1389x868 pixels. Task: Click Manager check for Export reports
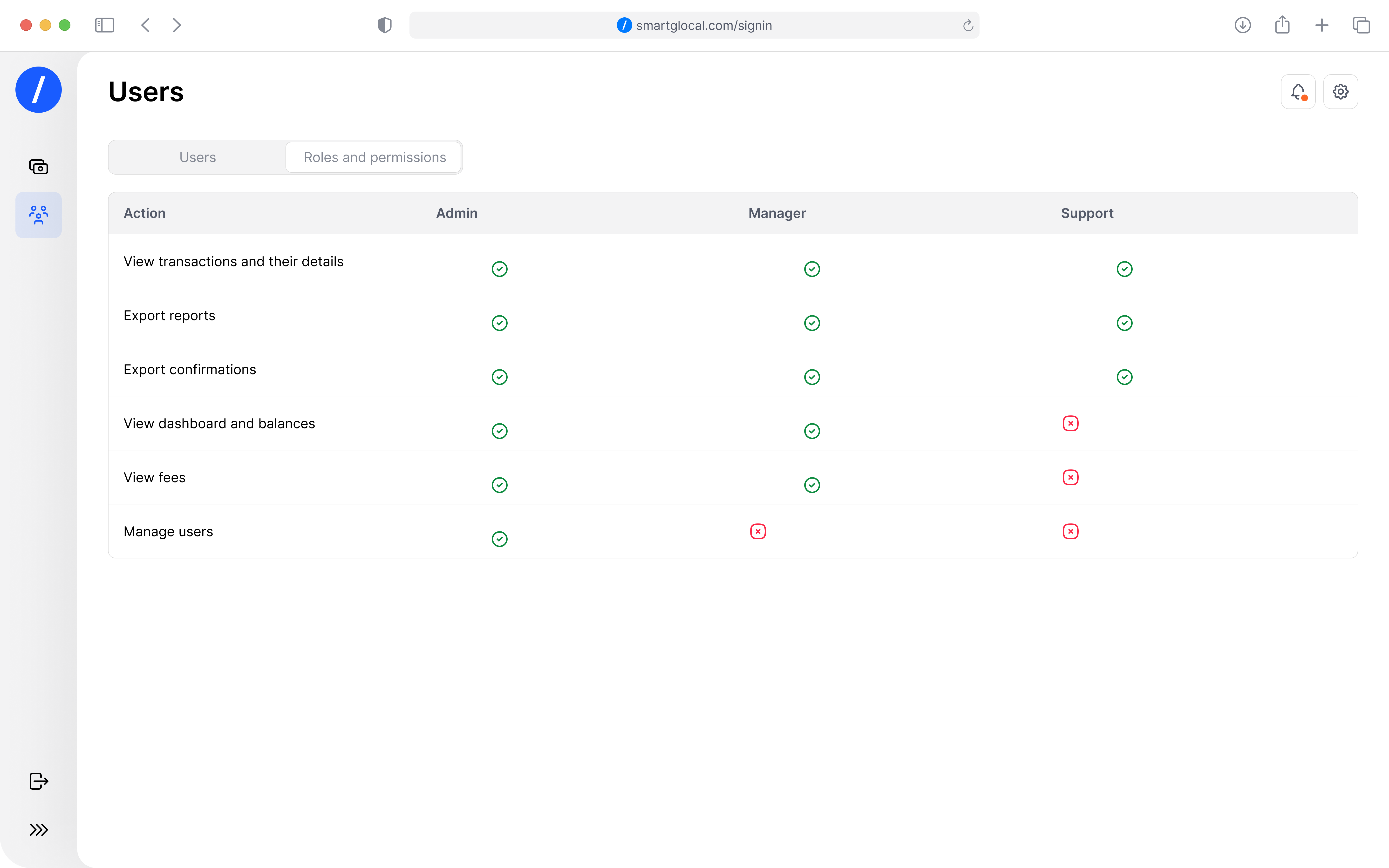pos(812,323)
